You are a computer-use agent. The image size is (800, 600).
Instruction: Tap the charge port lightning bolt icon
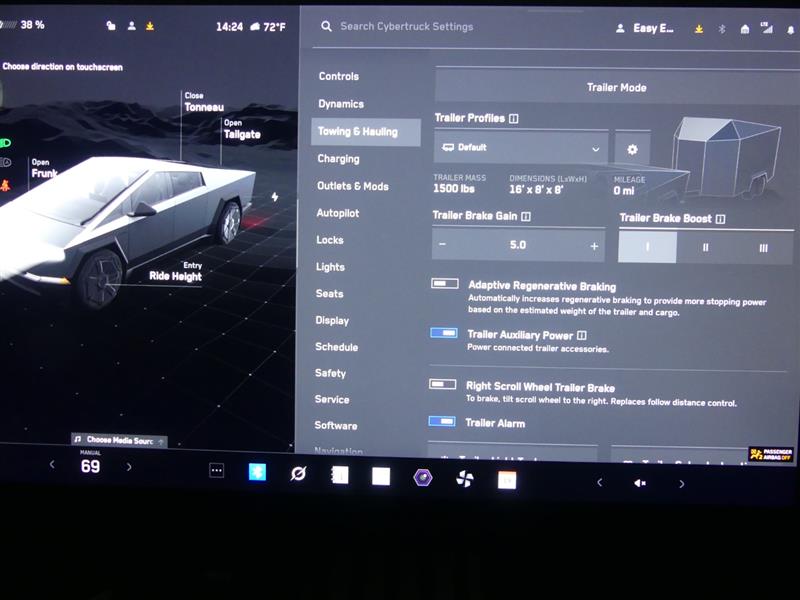(275, 196)
